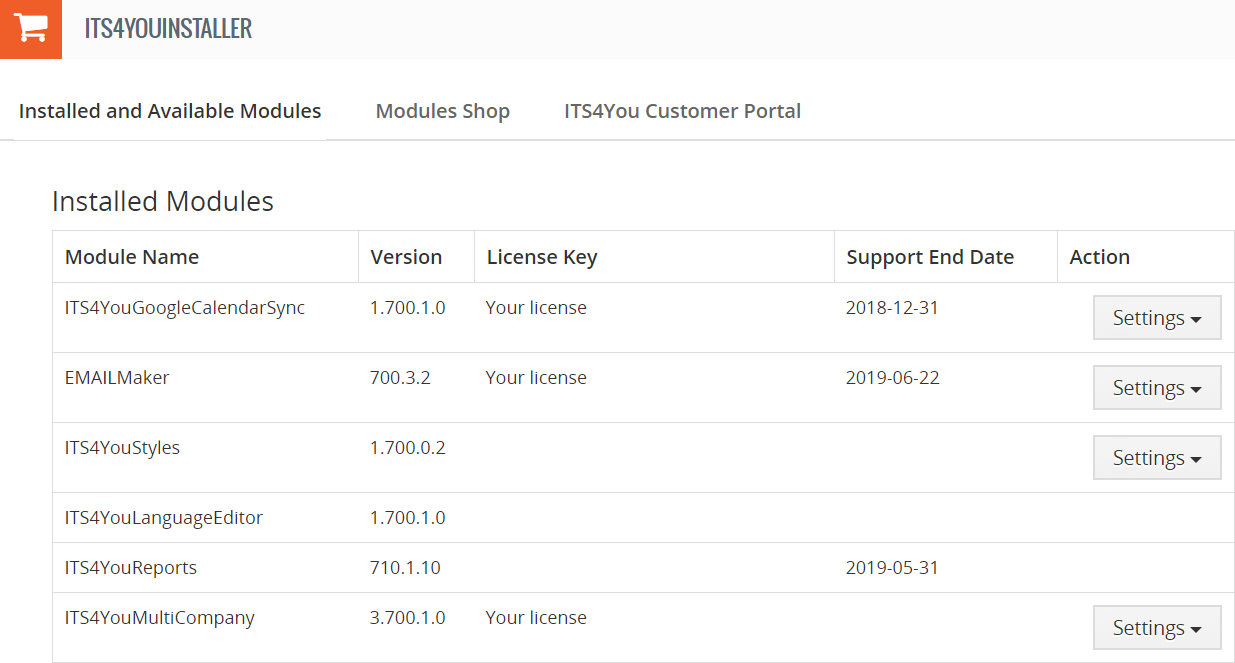Viewport: 1235px width, 663px height.
Task: Click the Support End Date column header
Action: point(930,257)
